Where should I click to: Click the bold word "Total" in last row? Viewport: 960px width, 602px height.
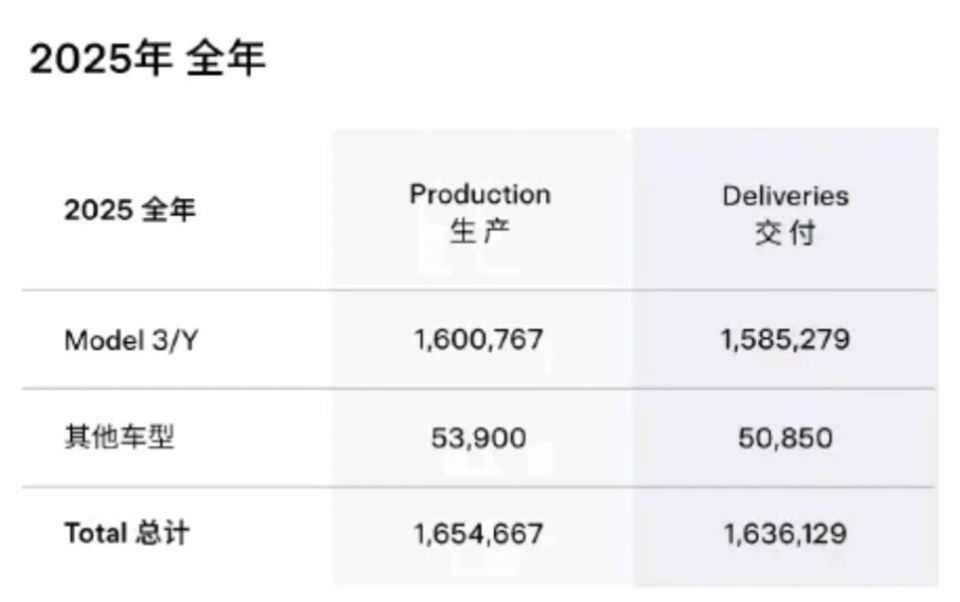(95, 533)
